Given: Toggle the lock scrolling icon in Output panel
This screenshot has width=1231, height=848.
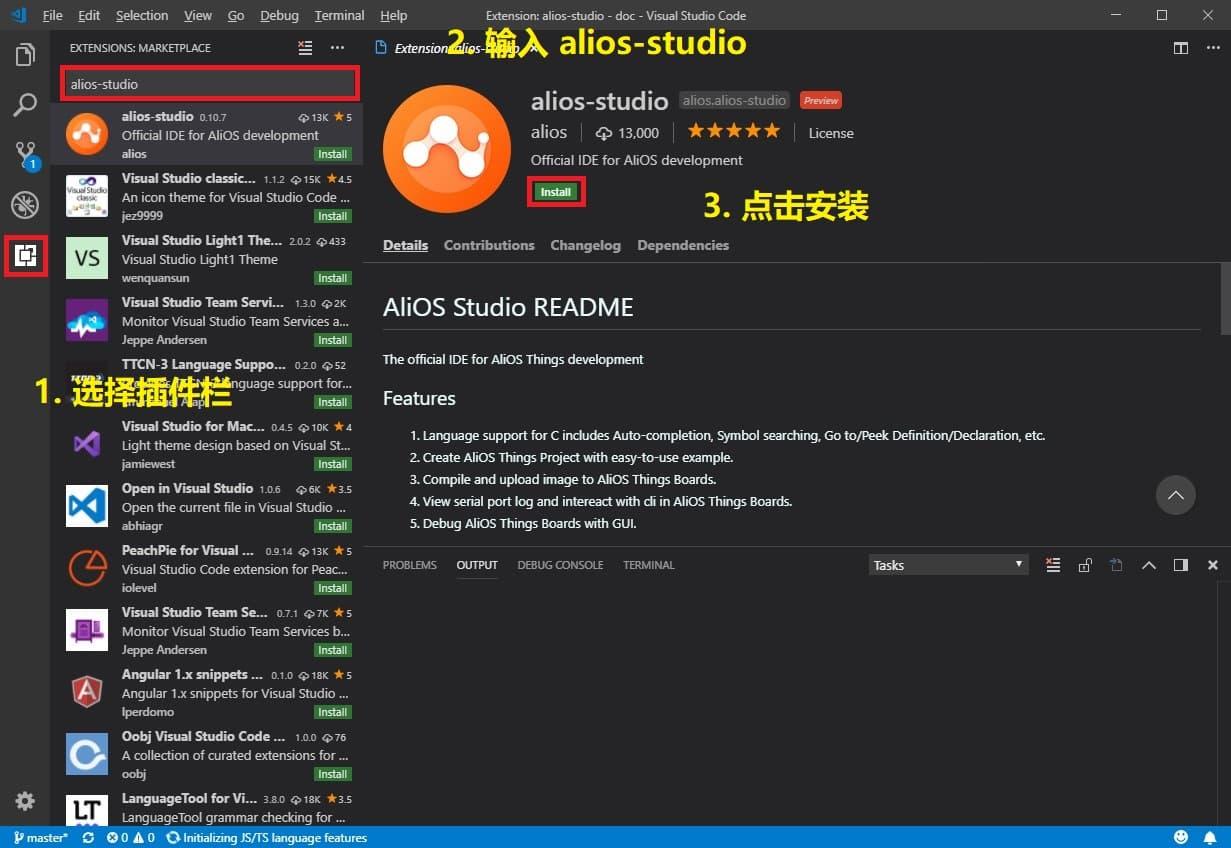Looking at the screenshot, I should 1084,565.
